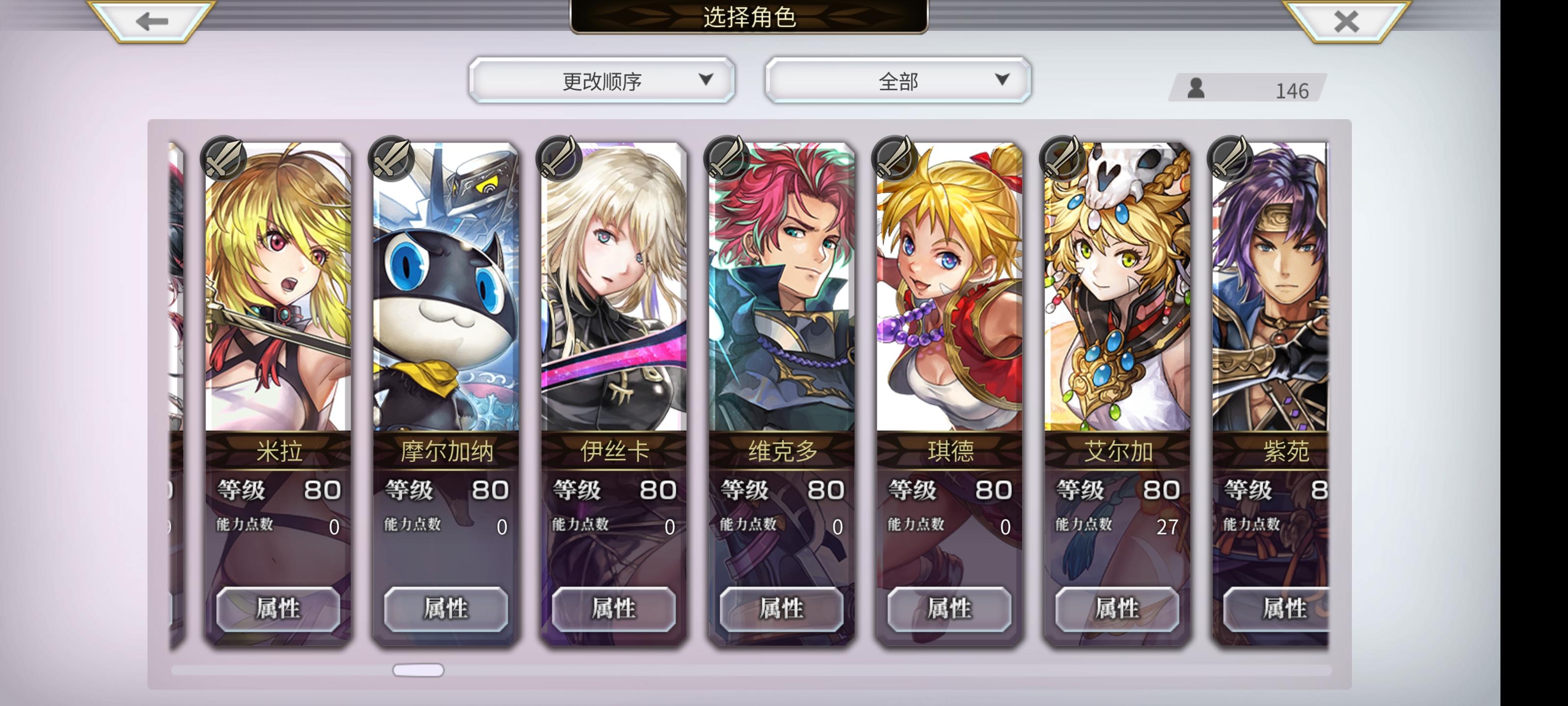Close the character selection screen
1568x706 pixels.
(x=1346, y=21)
